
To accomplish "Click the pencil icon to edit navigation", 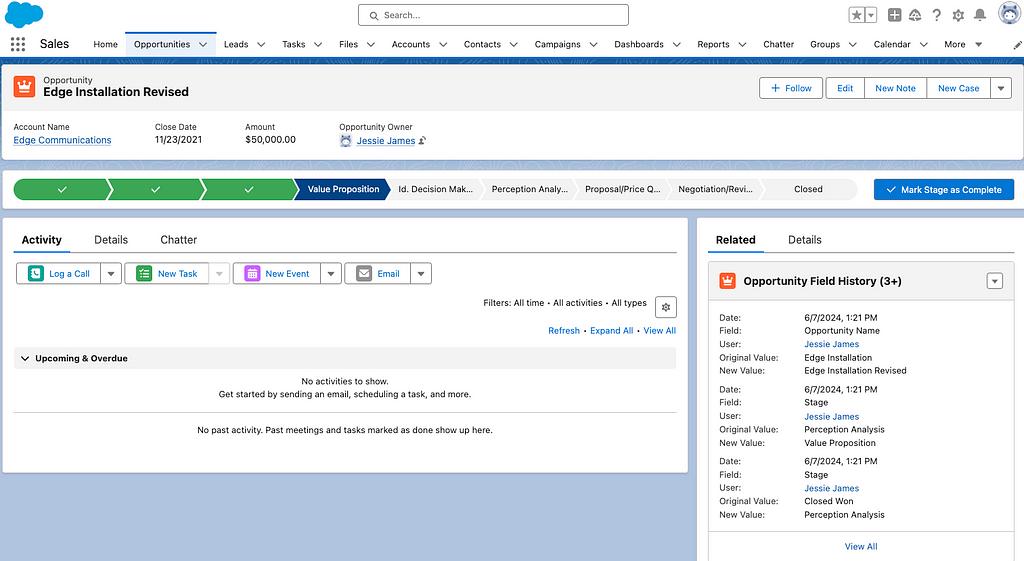I will point(1018,44).
